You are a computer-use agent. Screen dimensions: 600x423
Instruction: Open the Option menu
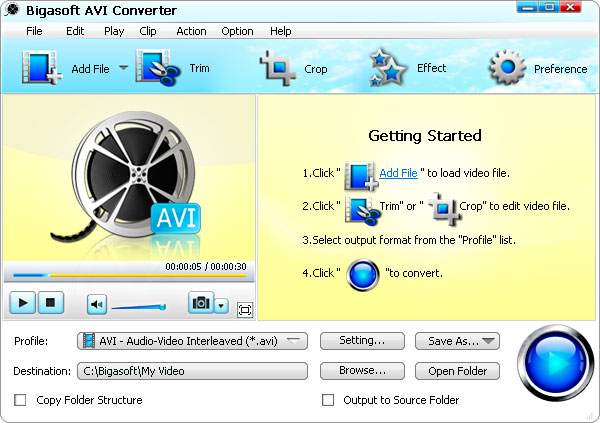tap(237, 31)
